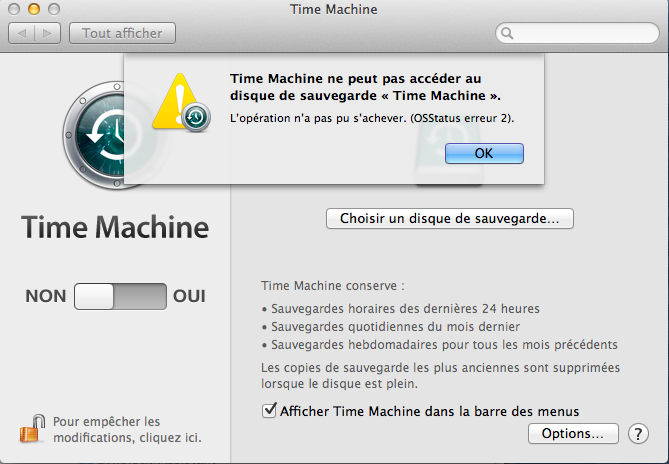This screenshot has height=464, width=669.
Task: Open help with the question mark button
Action: 638,434
